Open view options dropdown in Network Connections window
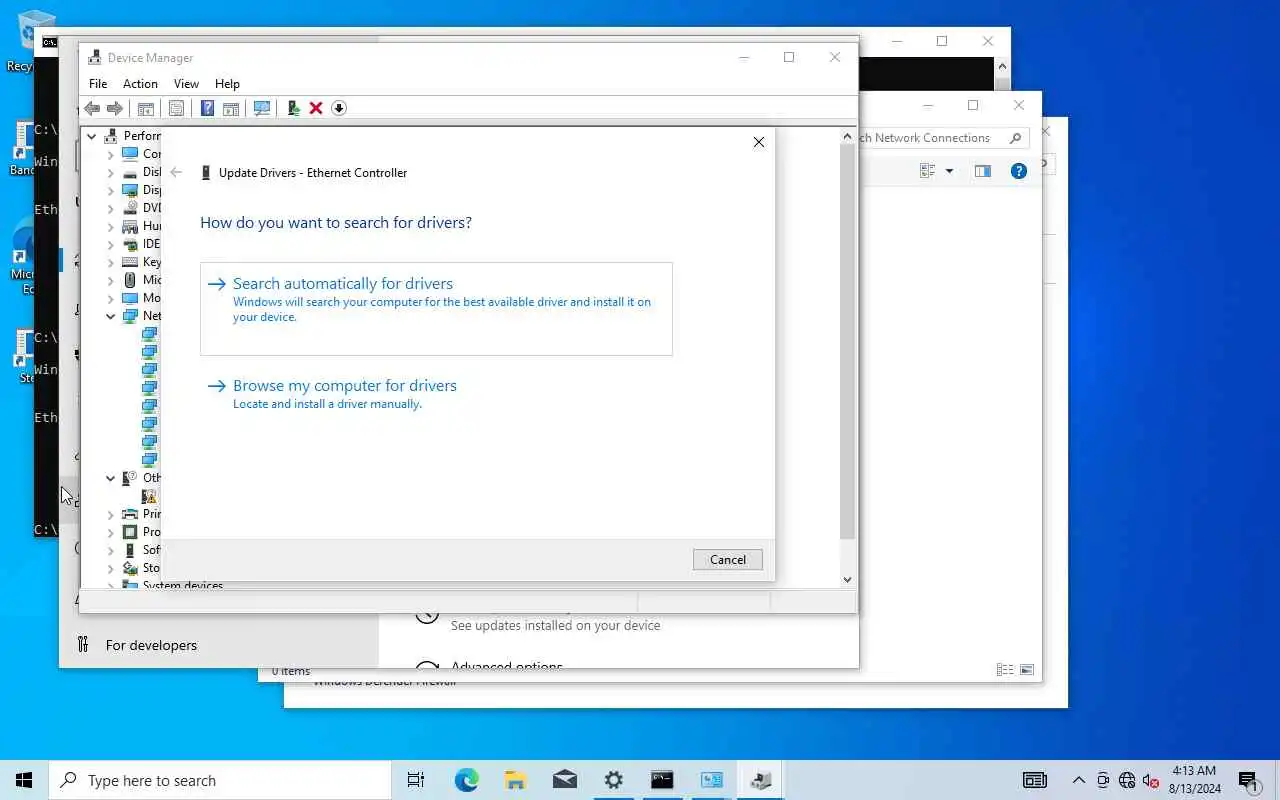 click(x=949, y=171)
